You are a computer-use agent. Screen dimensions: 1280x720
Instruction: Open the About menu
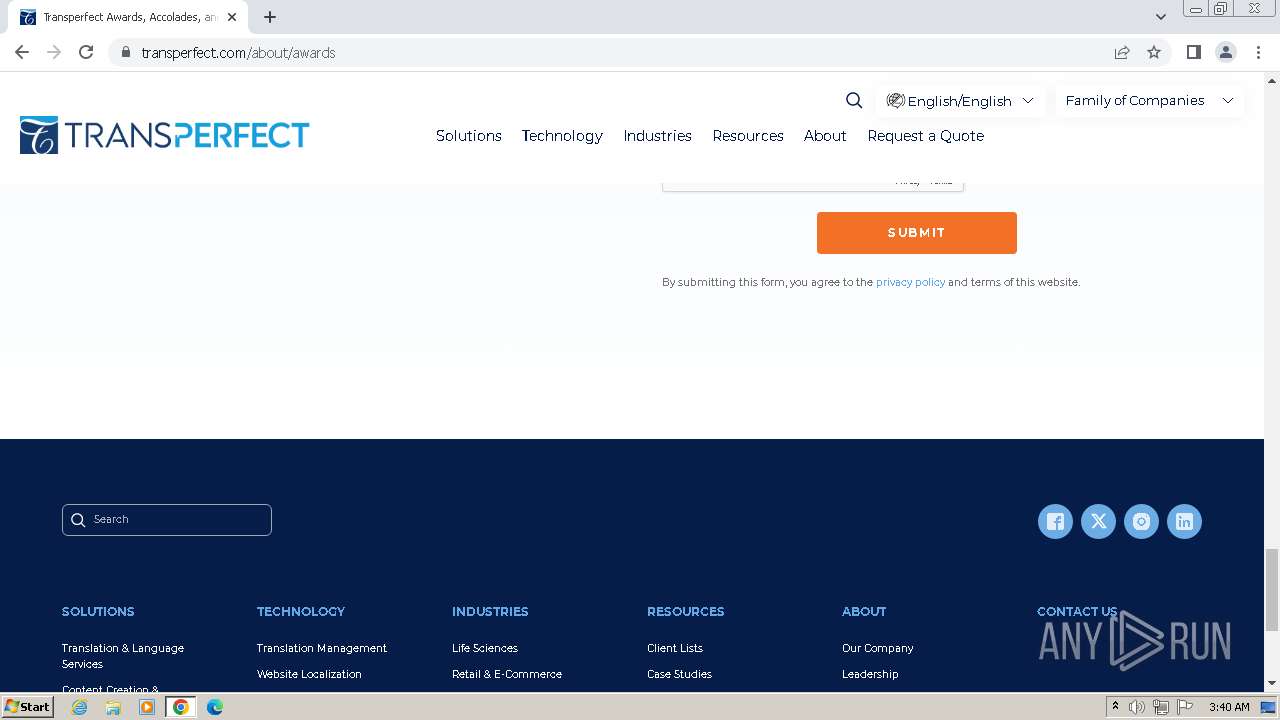(x=825, y=136)
